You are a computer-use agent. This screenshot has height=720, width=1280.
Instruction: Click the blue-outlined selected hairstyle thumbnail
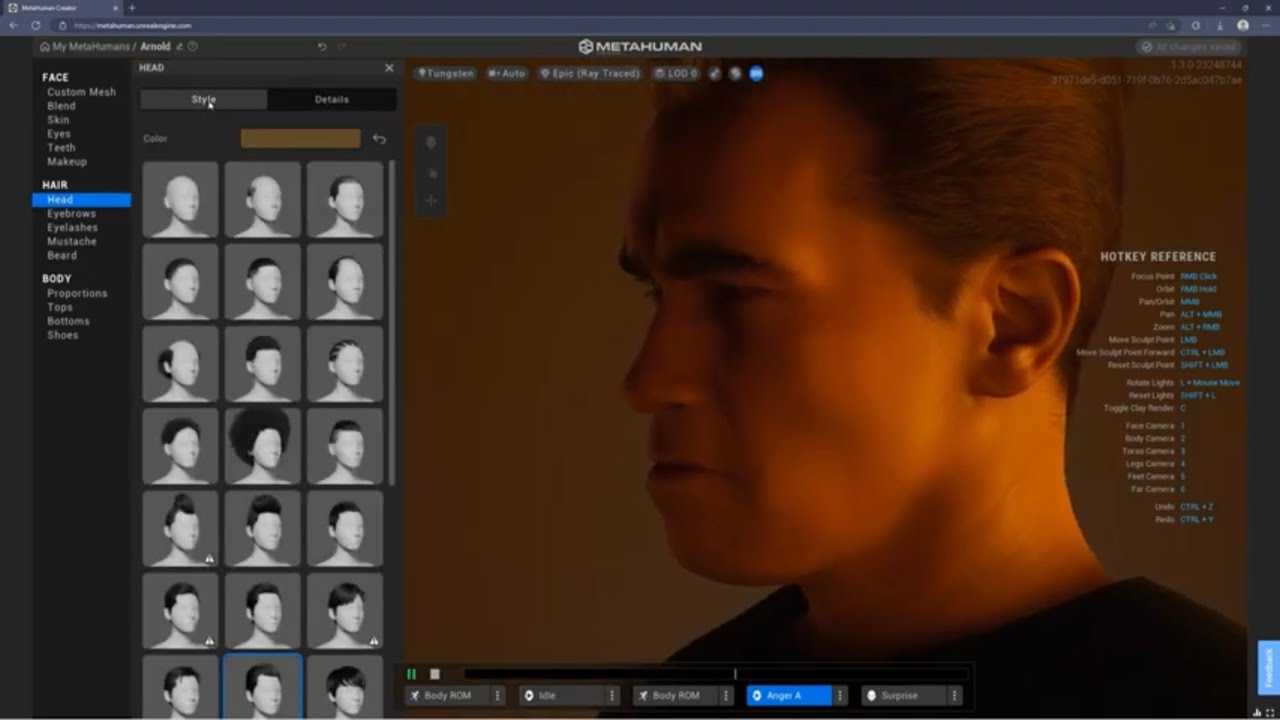(x=262, y=686)
